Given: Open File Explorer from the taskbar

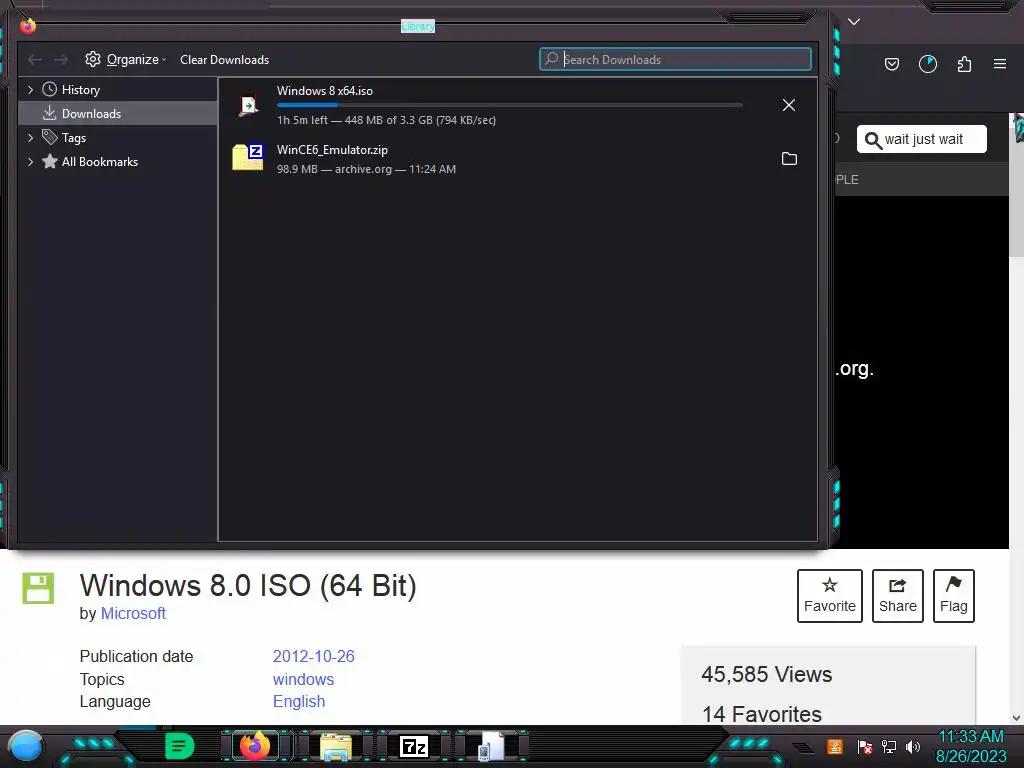Looking at the screenshot, I should coord(336,746).
